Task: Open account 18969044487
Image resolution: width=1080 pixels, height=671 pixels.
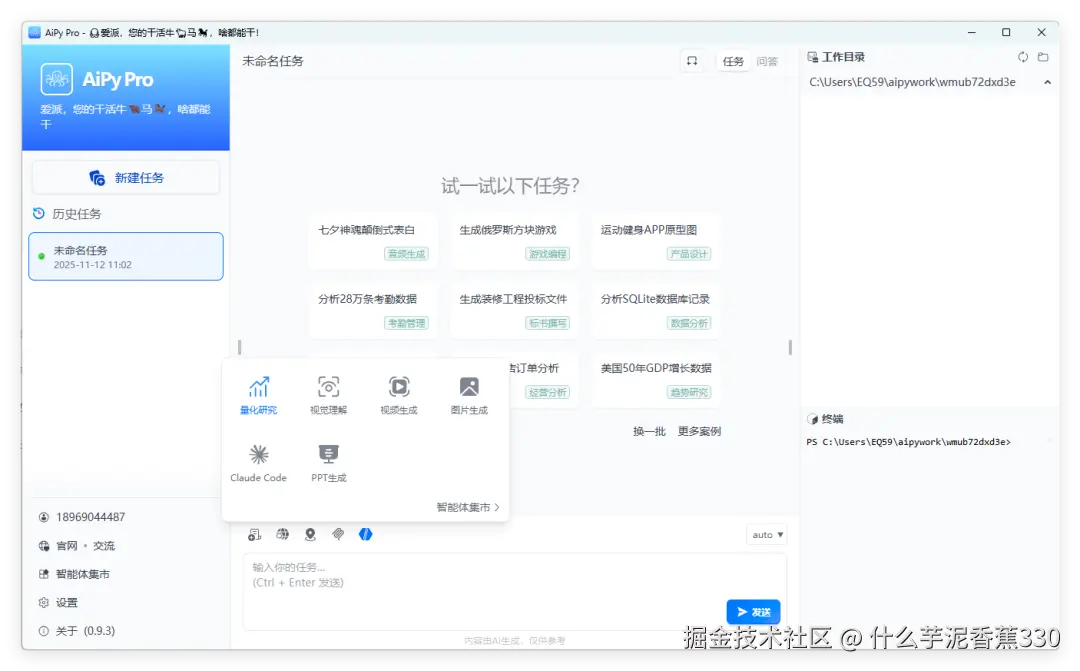Action: click(90, 517)
